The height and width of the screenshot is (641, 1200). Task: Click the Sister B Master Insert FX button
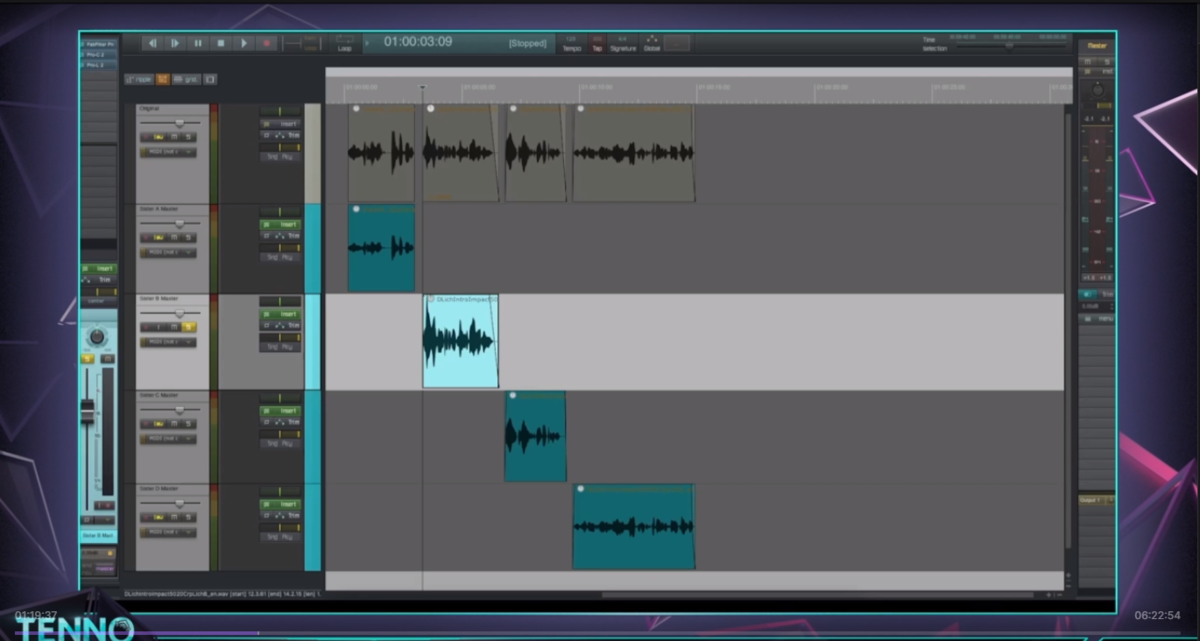pos(281,313)
